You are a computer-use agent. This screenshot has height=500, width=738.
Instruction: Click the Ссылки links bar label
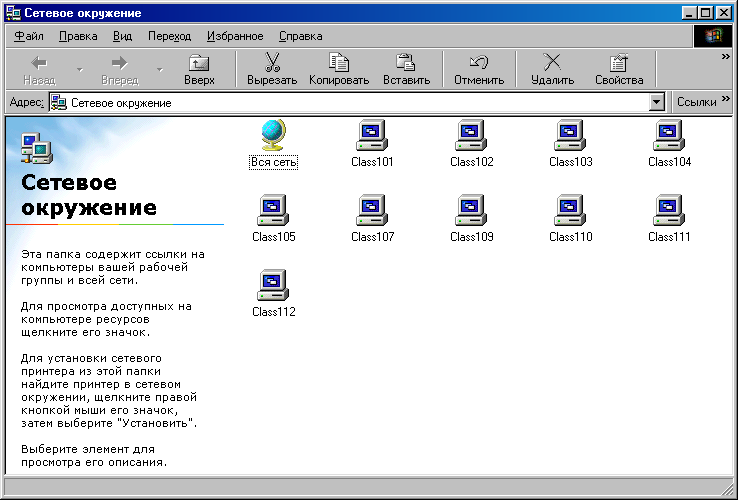pyautogui.click(x=696, y=102)
